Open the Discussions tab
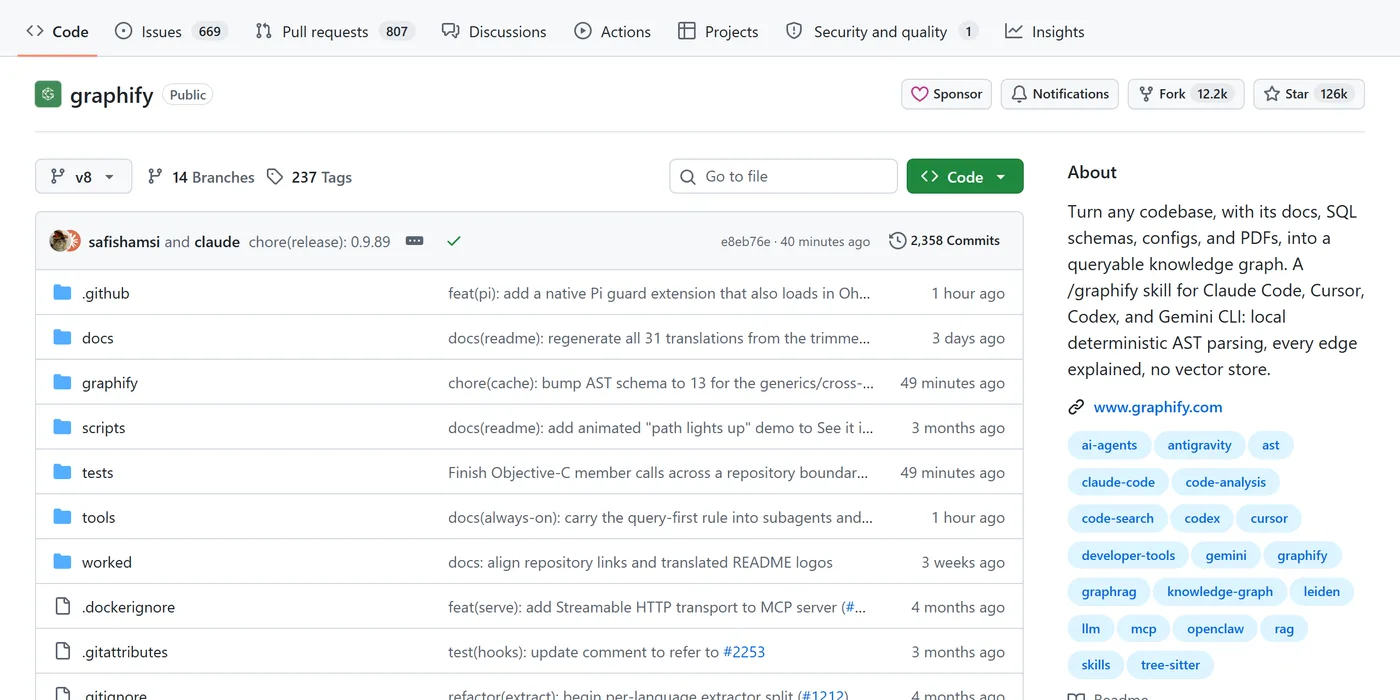1400x700 pixels. 494,31
